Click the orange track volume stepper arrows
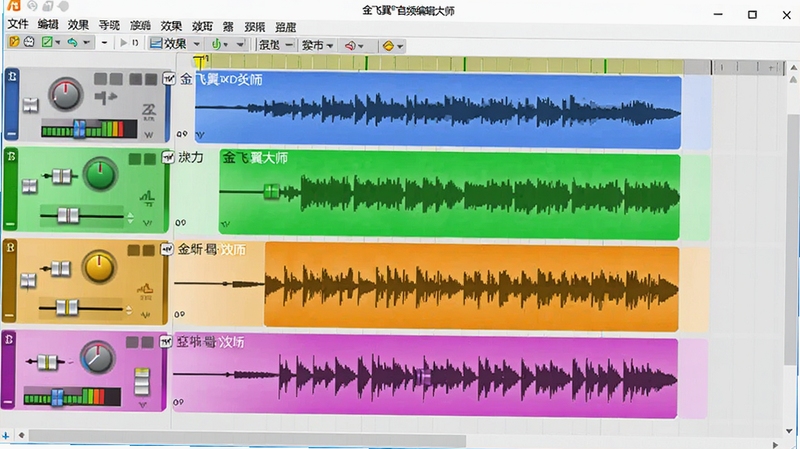Screen dimensions: 800x449 [129, 310]
